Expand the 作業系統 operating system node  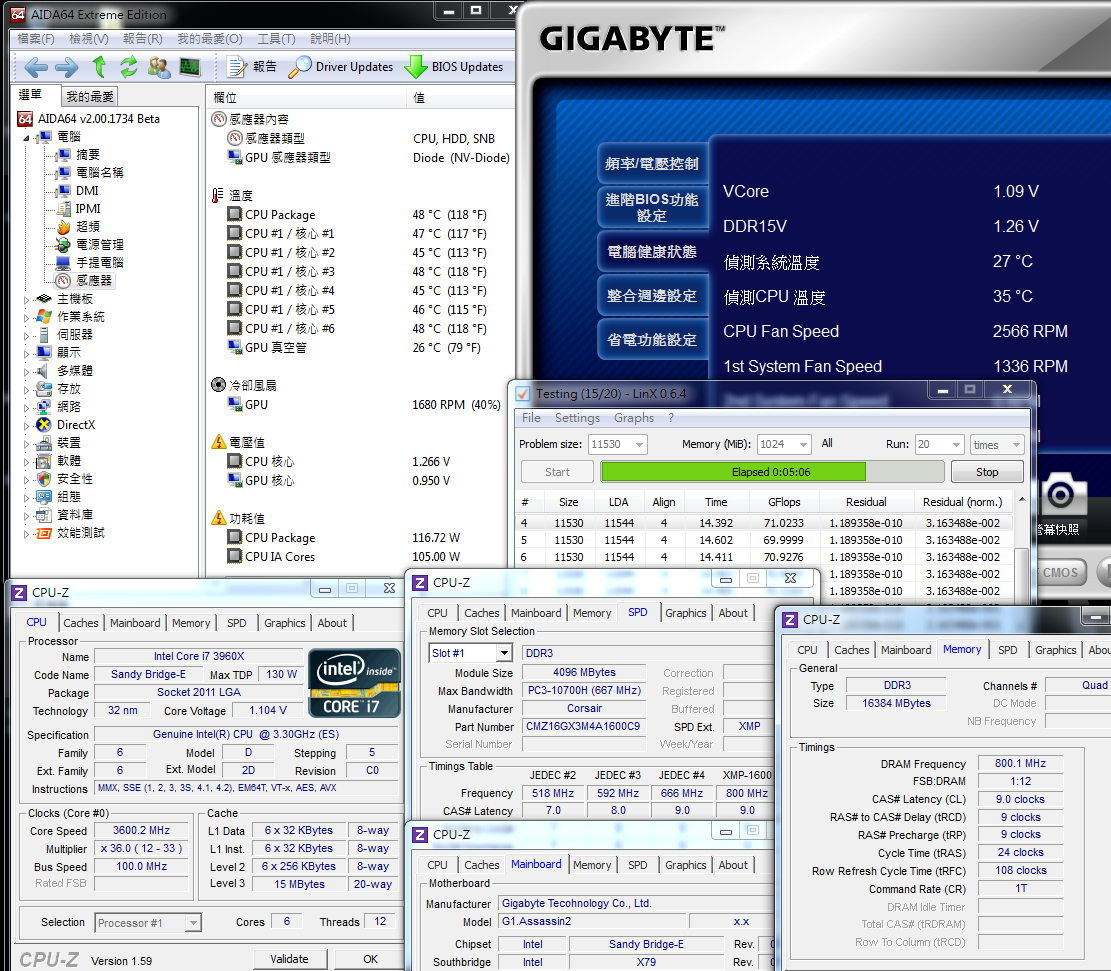click(27, 318)
